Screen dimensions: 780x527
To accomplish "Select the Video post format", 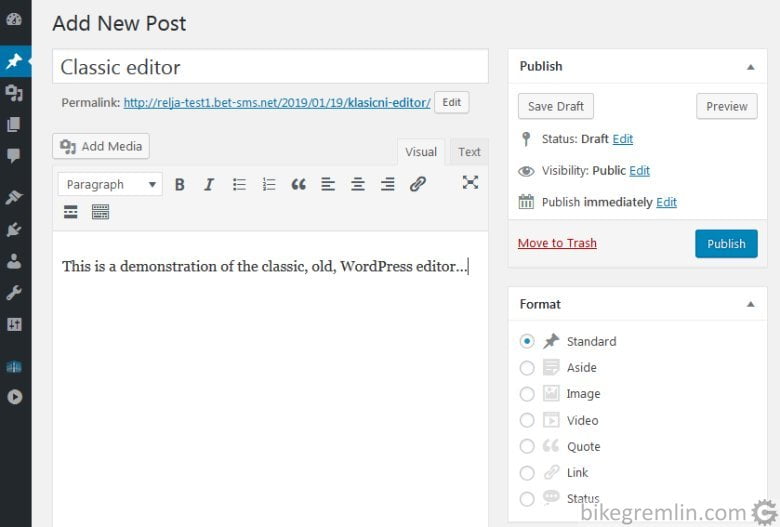I will coord(527,421).
